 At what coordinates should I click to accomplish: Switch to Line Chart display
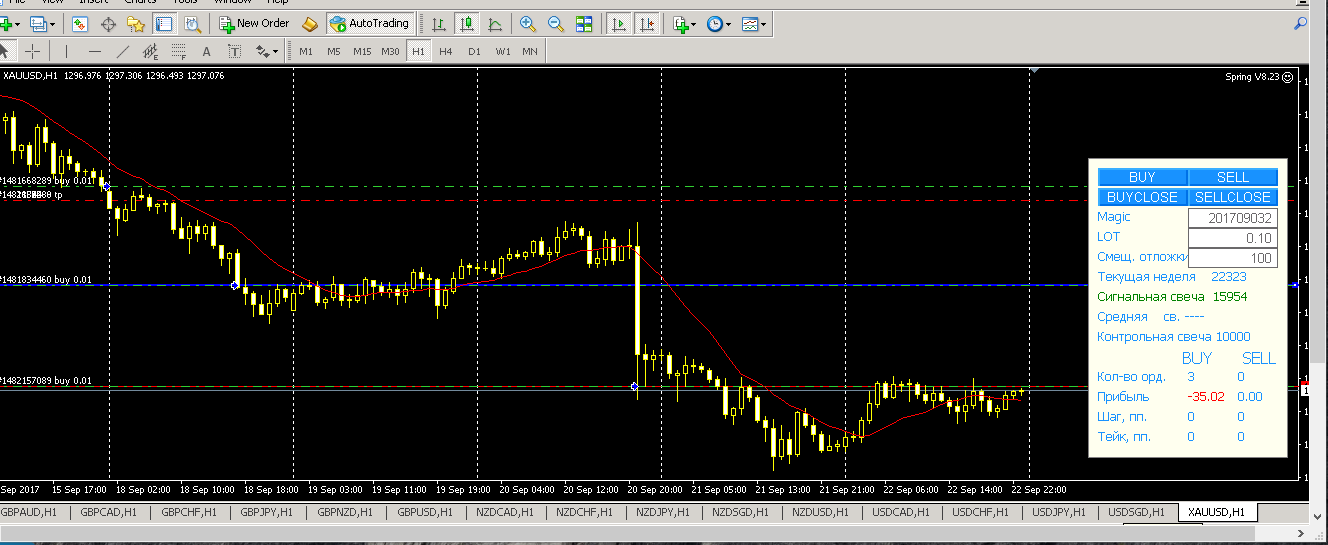pos(495,23)
